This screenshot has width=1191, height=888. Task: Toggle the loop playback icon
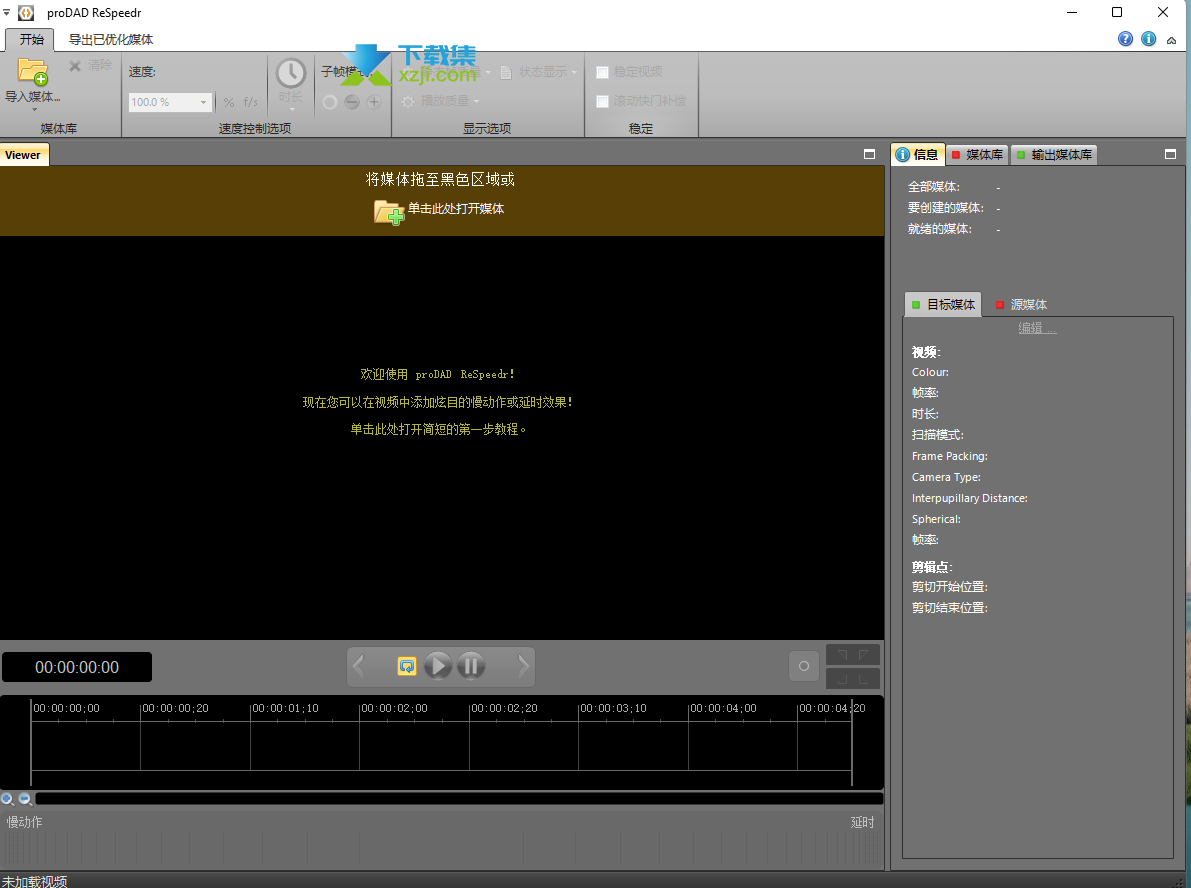[407, 666]
